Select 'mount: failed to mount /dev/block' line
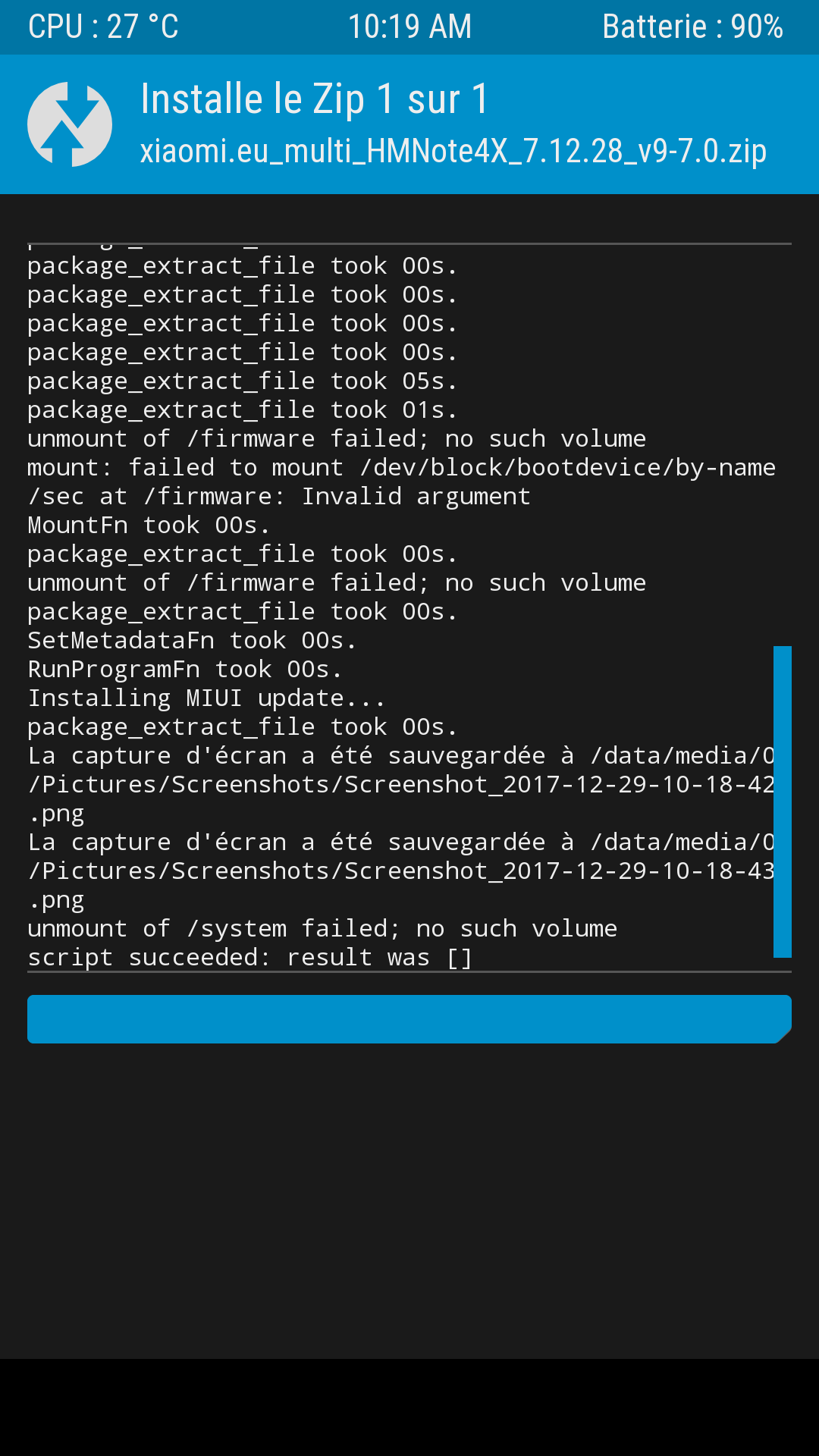Viewport: 819px width, 1456px height. [402, 468]
